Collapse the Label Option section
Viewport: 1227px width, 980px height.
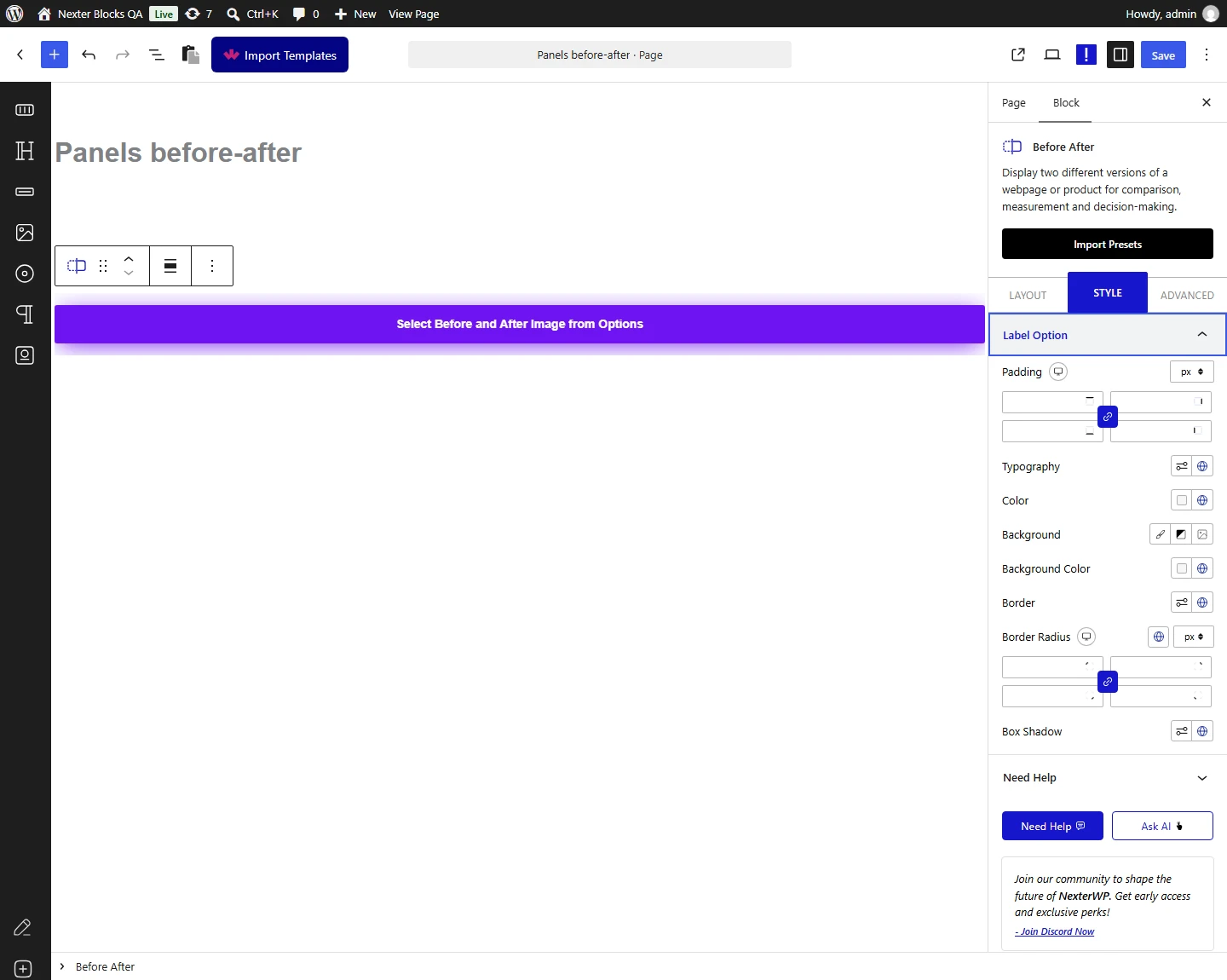(1108, 335)
